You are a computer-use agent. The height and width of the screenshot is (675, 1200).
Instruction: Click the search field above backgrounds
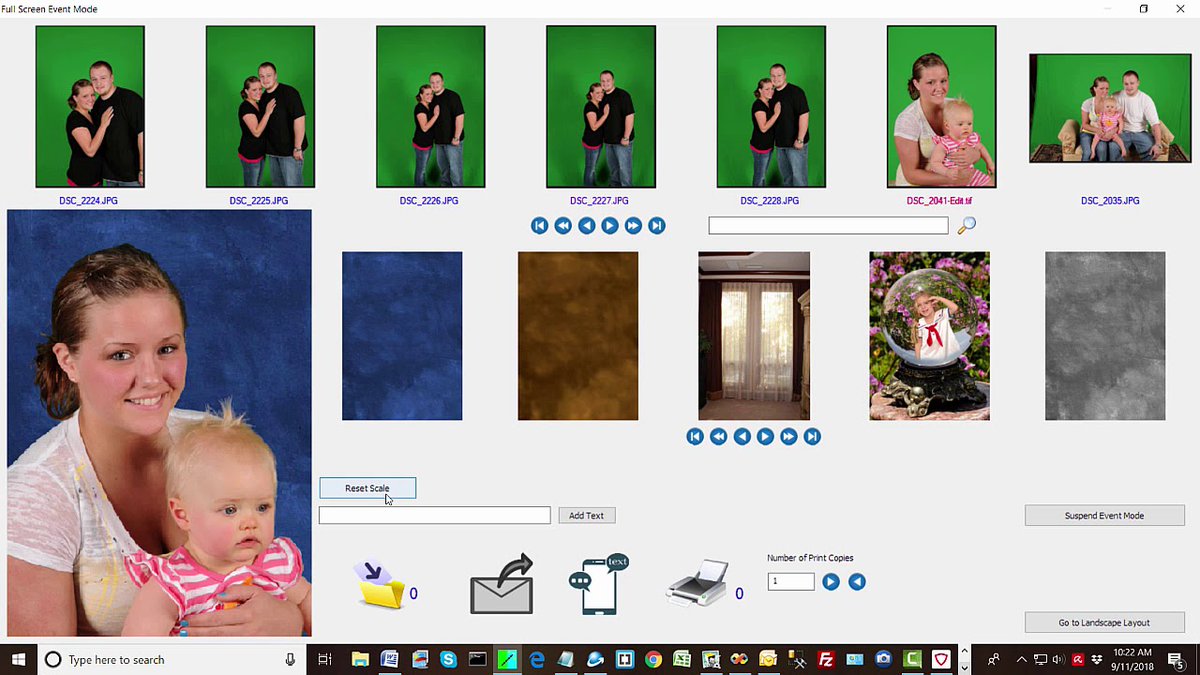pyautogui.click(x=828, y=226)
